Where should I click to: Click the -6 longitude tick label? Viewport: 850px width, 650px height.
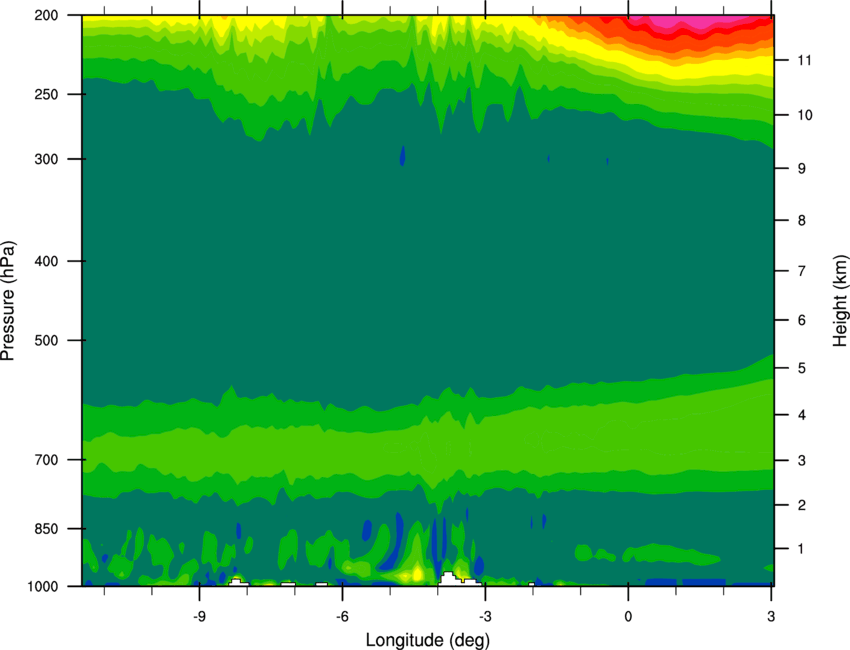tap(342, 616)
